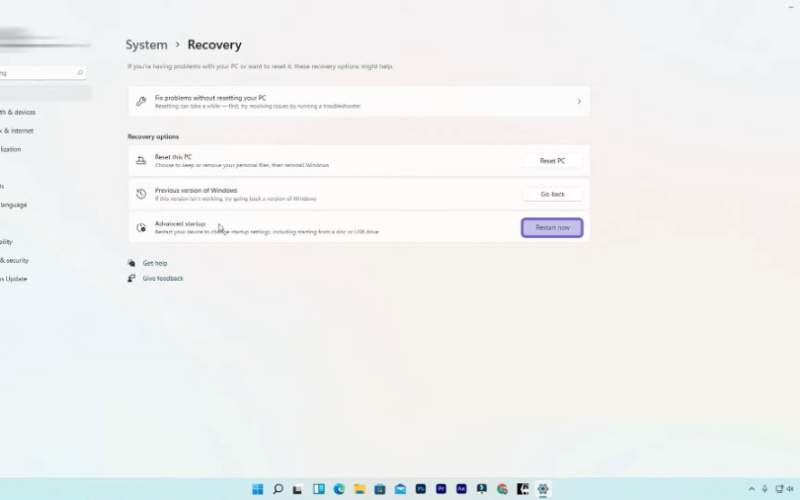Open Microsoft Store from the taskbar
Viewport: 800px width, 500px height.
coord(380,489)
